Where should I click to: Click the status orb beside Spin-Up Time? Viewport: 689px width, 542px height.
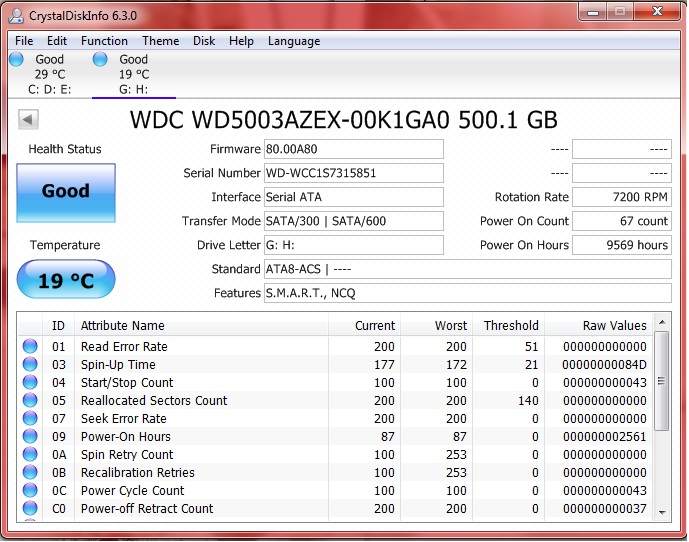[x=30, y=365]
